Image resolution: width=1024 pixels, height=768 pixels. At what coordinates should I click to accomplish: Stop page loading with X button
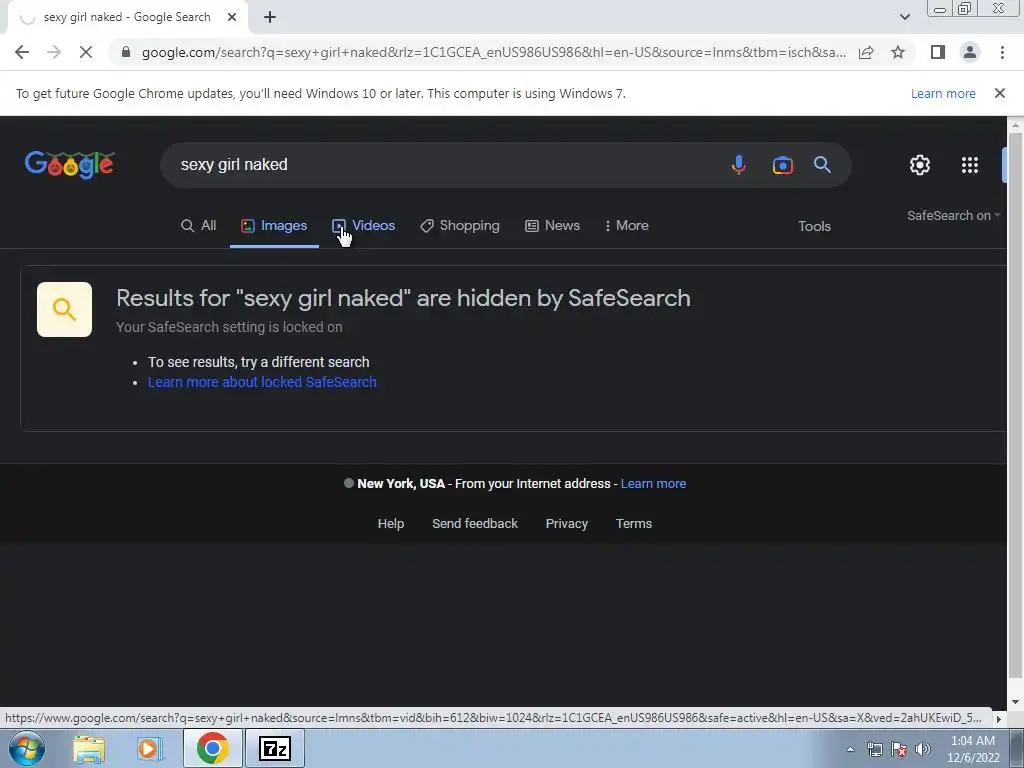tap(86, 52)
